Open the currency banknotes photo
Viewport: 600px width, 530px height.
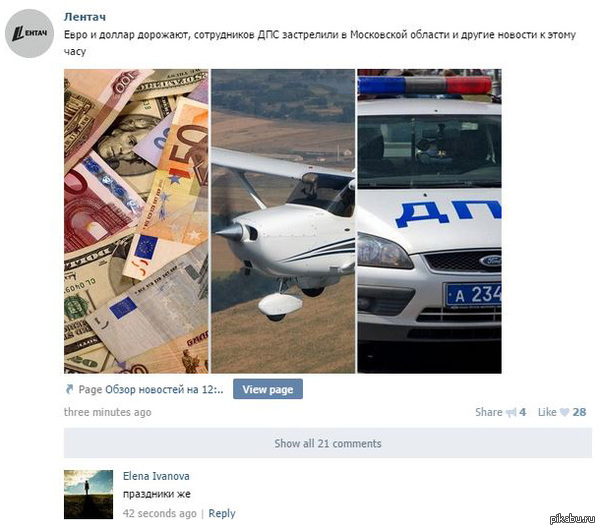136,221
